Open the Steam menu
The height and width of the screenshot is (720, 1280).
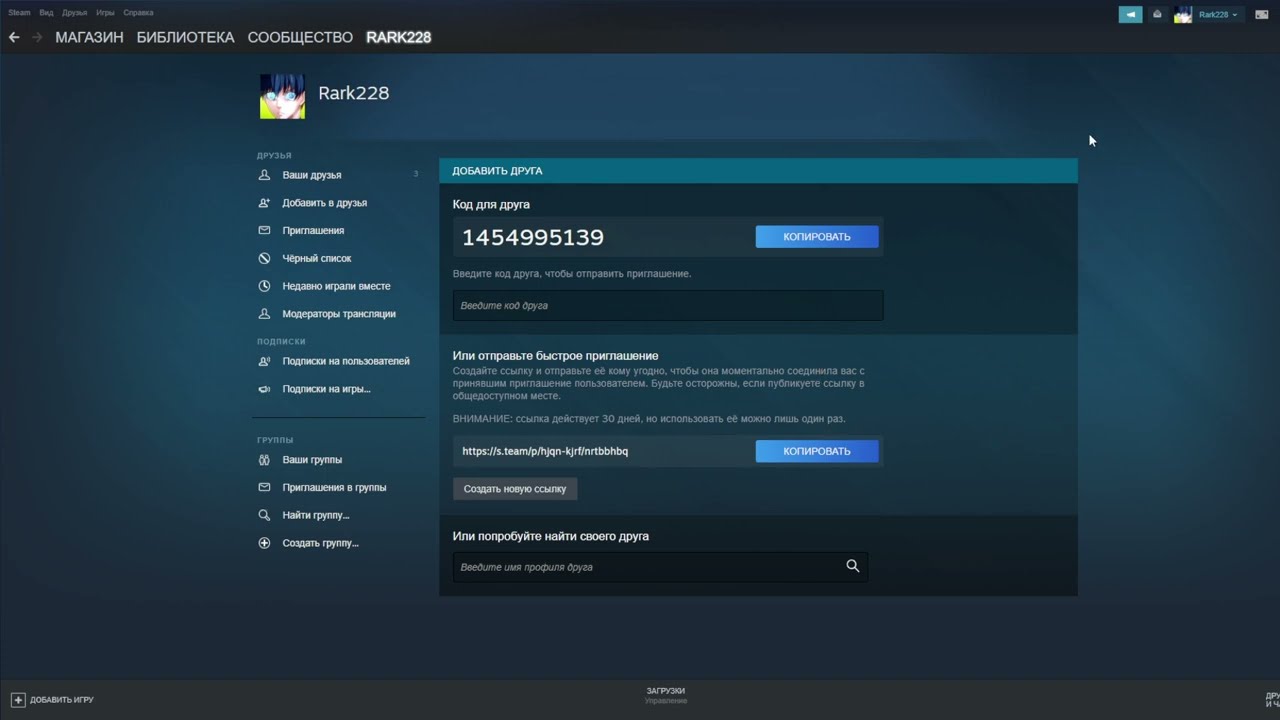(x=19, y=13)
